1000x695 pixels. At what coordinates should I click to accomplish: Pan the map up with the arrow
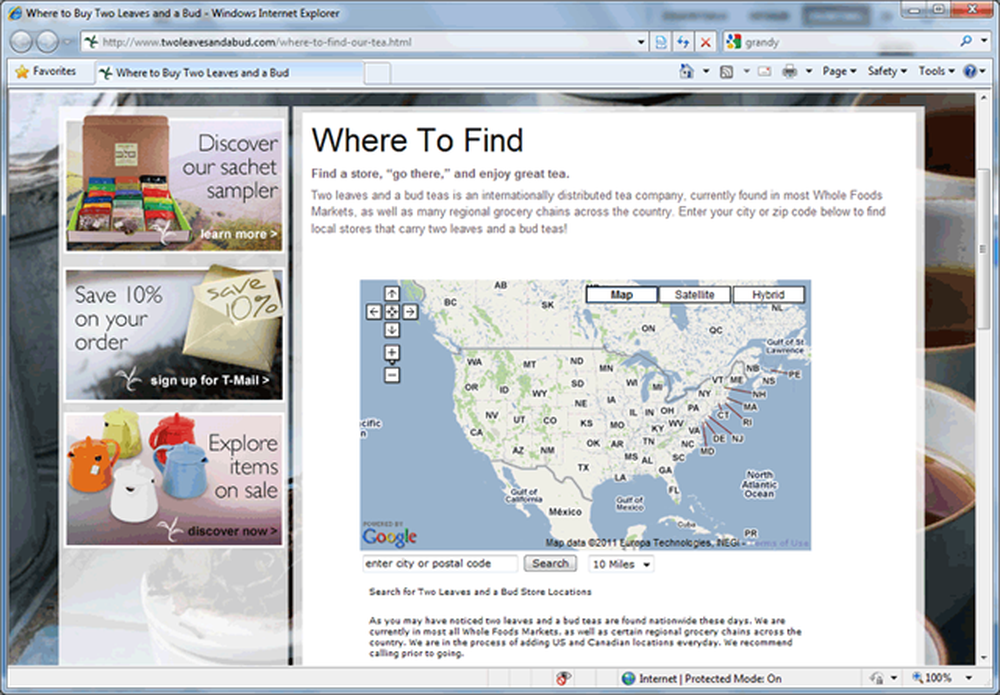(392, 293)
